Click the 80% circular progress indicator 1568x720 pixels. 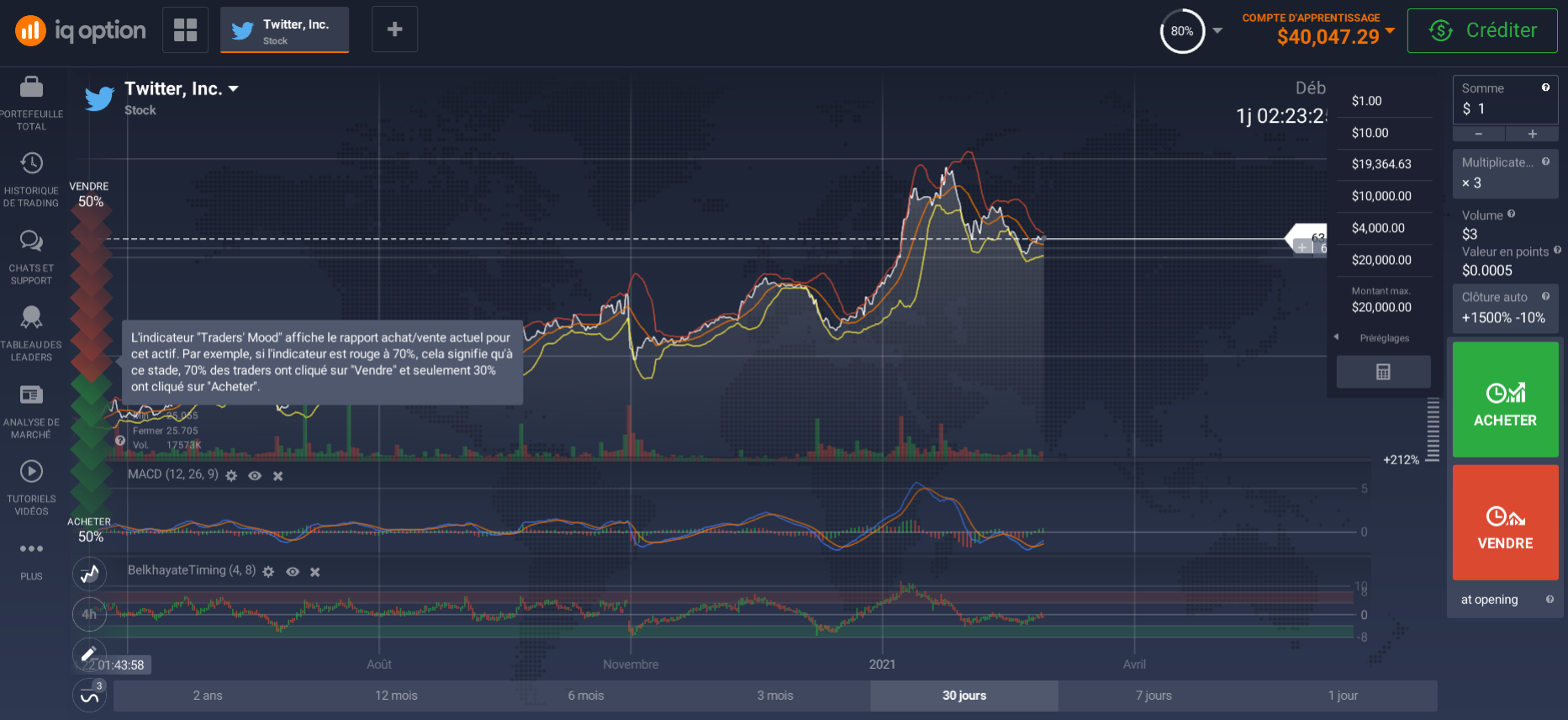[1182, 31]
